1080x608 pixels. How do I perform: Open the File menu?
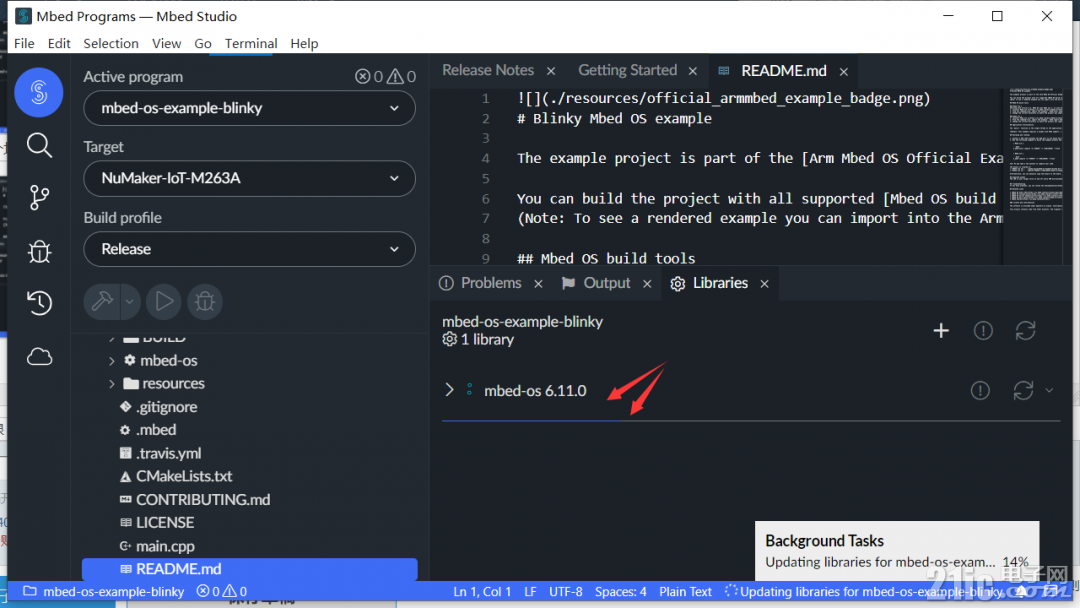pos(24,43)
